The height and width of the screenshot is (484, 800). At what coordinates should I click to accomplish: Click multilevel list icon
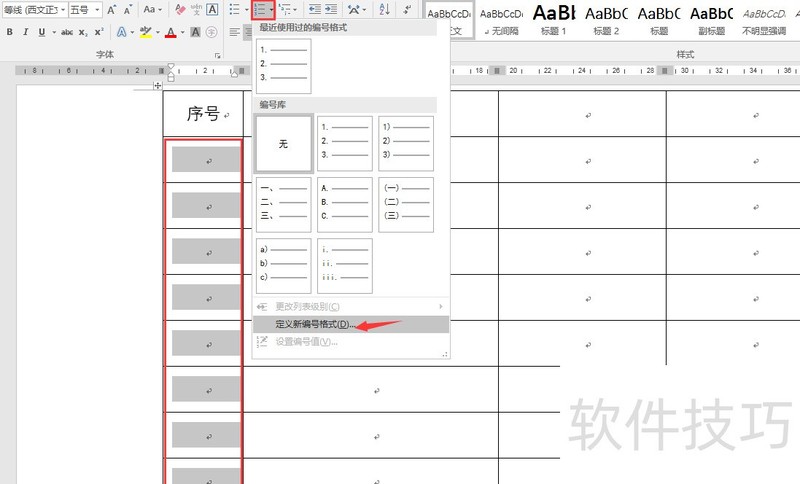285,9
